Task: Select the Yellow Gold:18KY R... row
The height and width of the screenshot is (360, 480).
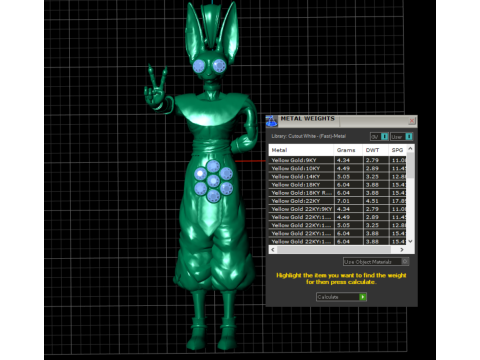Action: [337, 193]
